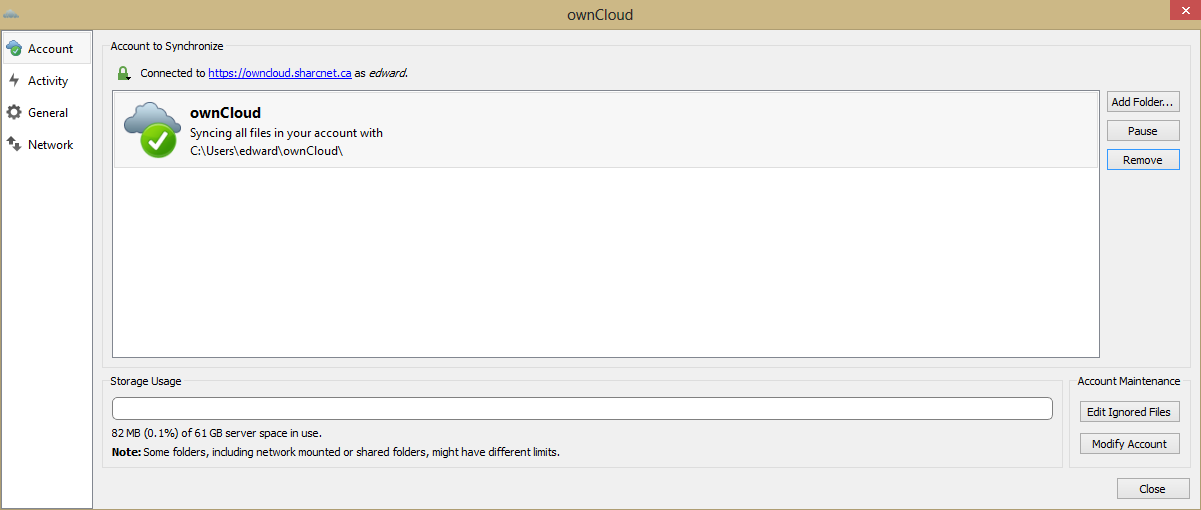Click the Network arrows icon

point(14,145)
